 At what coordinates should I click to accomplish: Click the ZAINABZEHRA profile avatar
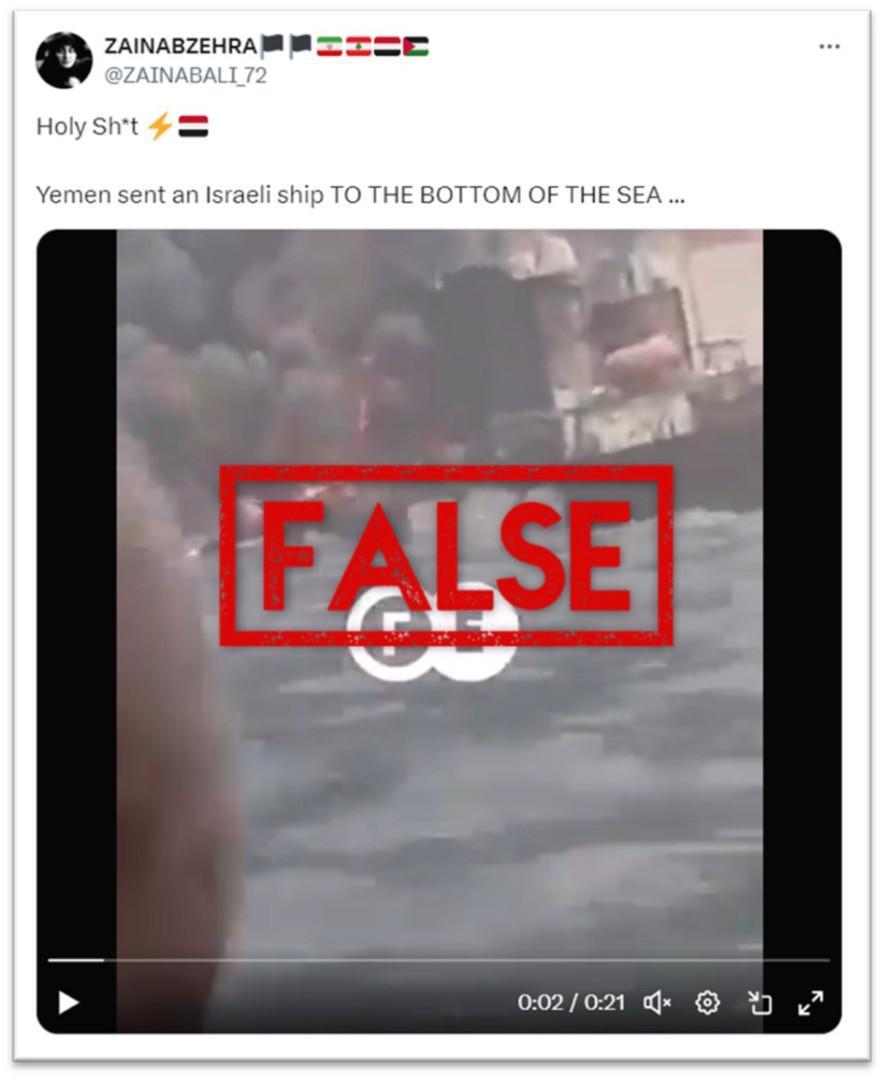point(63,60)
